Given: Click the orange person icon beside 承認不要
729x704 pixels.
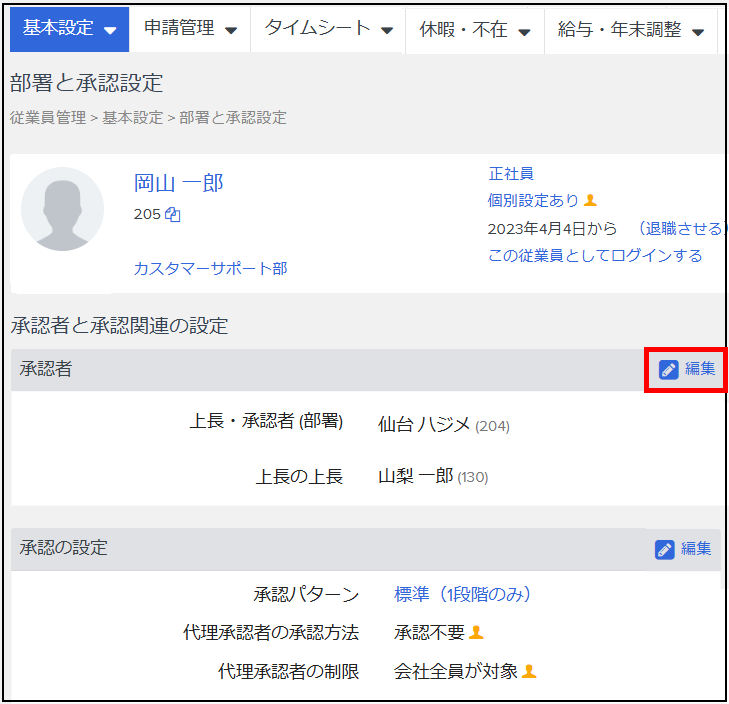Looking at the screenshot, I should point(477,632).
